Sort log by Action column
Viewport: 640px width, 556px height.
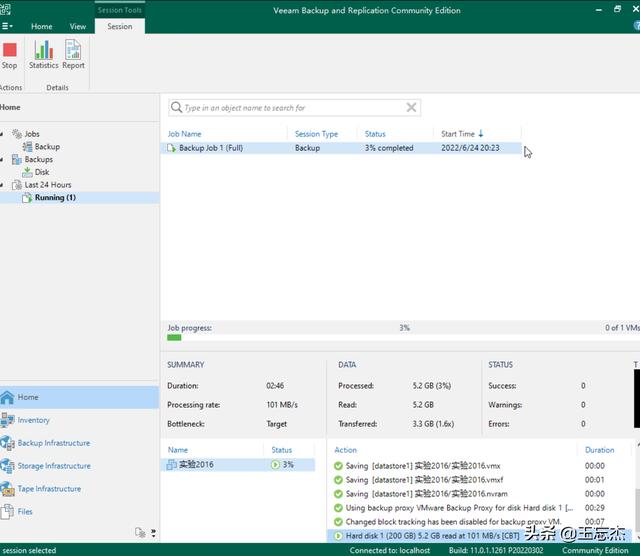(x=345, y=450)
